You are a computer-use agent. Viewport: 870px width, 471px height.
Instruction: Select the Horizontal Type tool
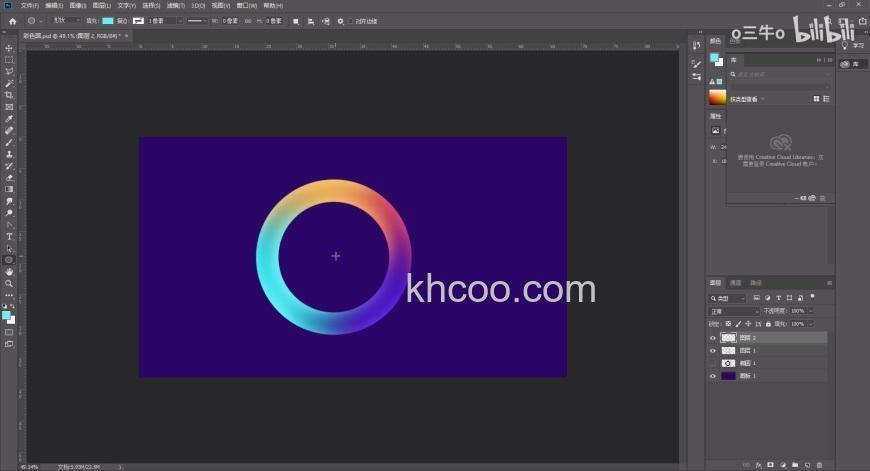[9, 236]
